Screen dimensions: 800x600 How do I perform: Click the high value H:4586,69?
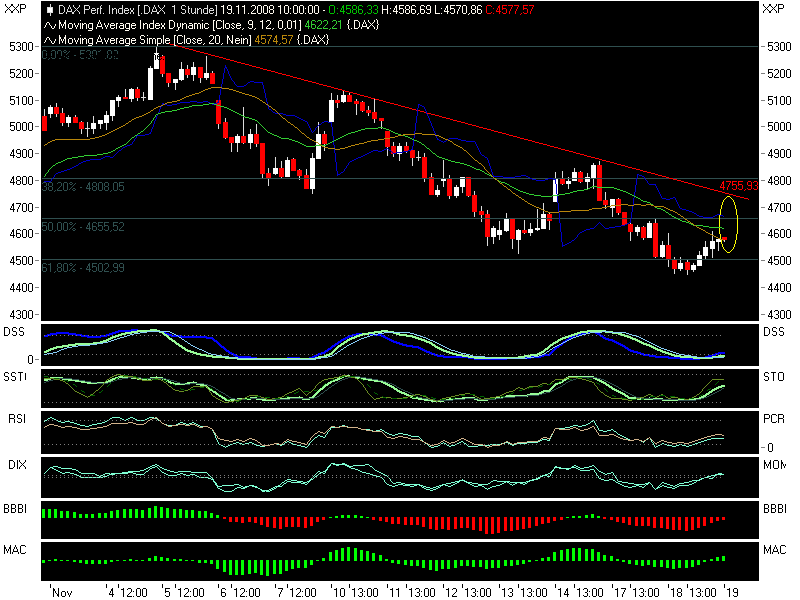[406, 10]
